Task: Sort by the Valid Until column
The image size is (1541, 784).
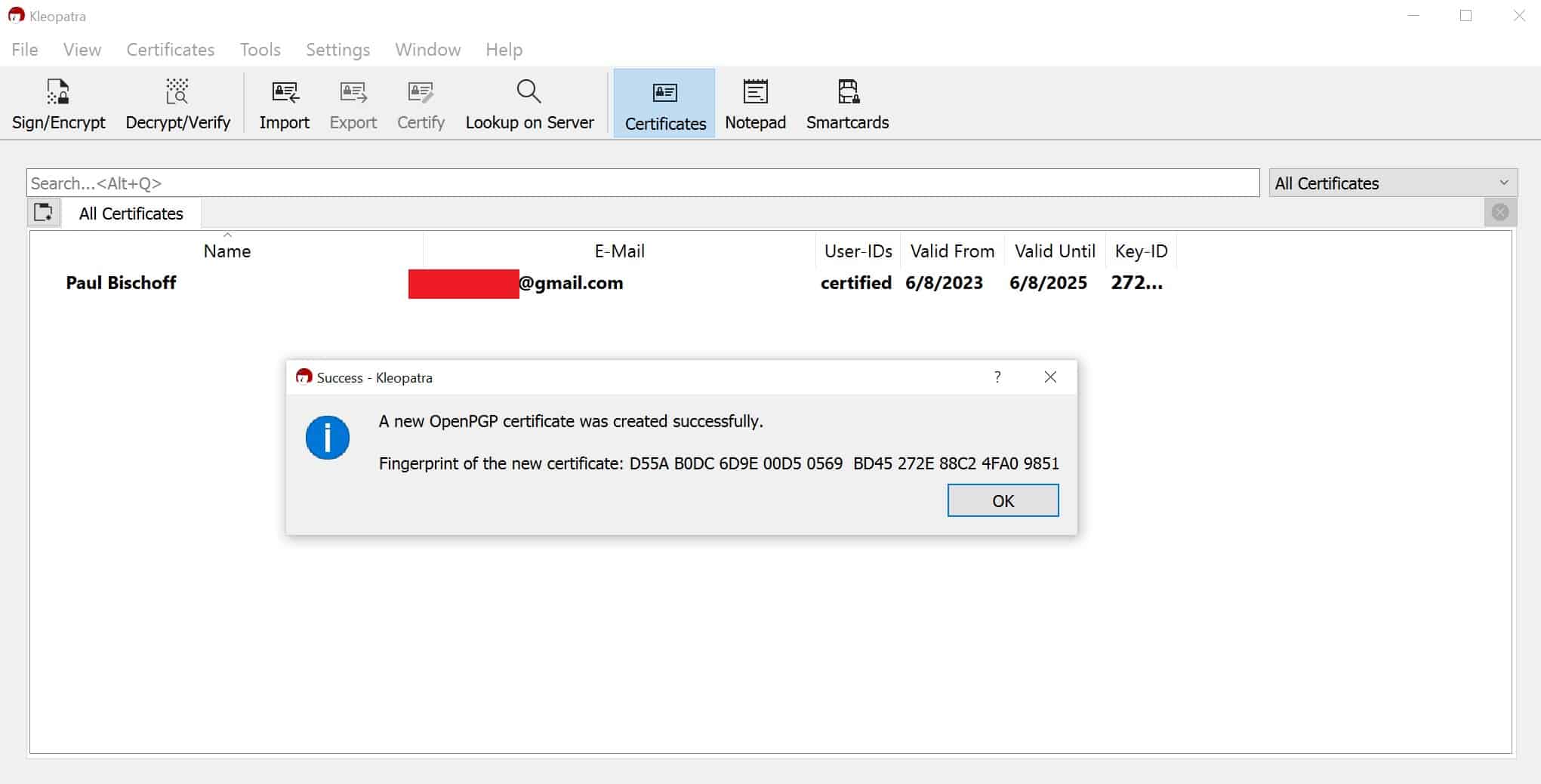Action: tap(1055, 251)
